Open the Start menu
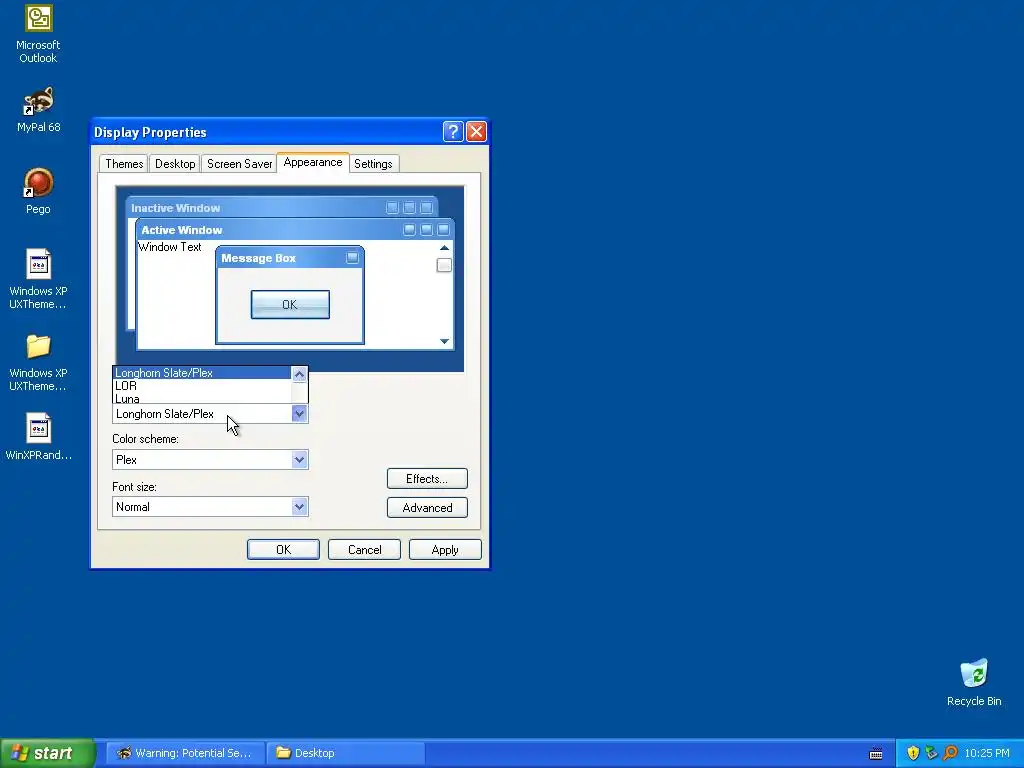The width and height of the screenshot is (1024, 768). point(47,753)
